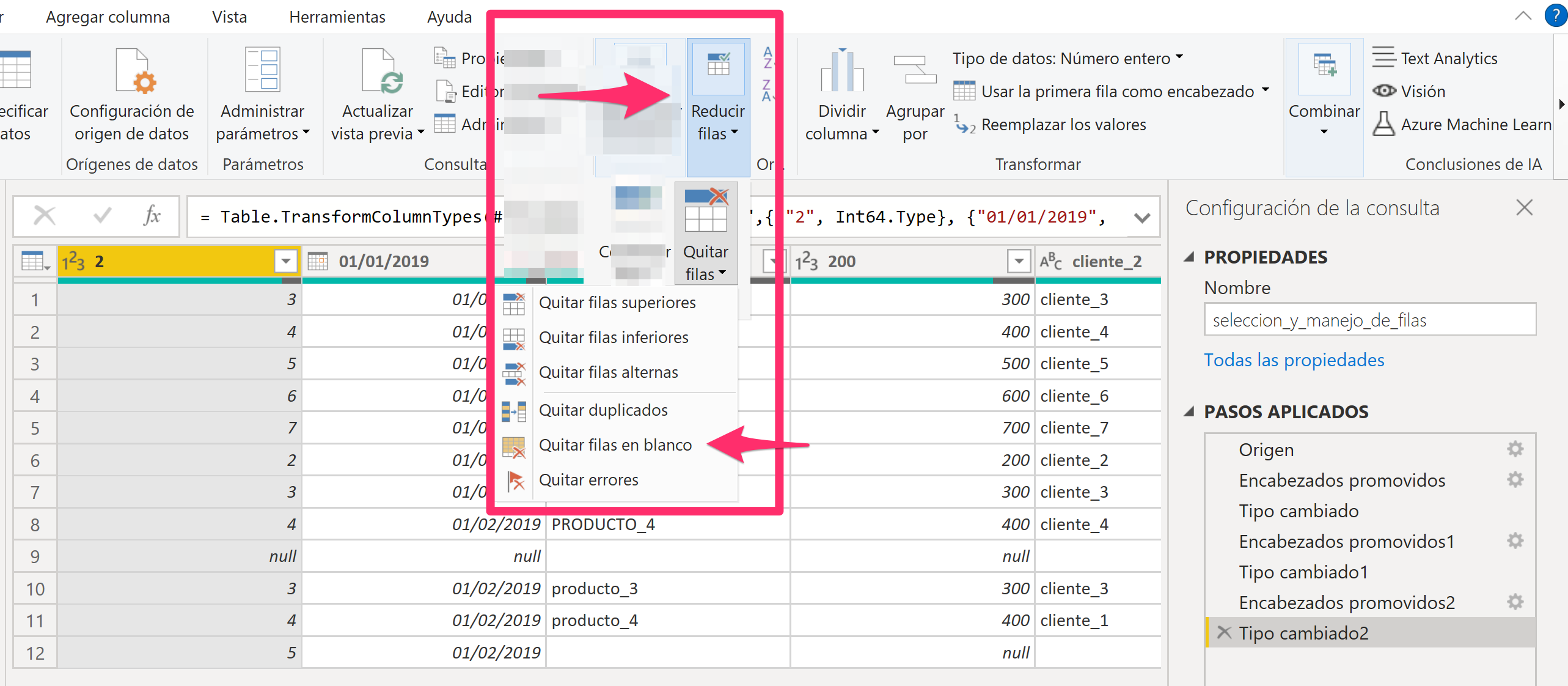Open settings gear for Origen step
The image size is (1568, 686).
tap(1515, 449)
